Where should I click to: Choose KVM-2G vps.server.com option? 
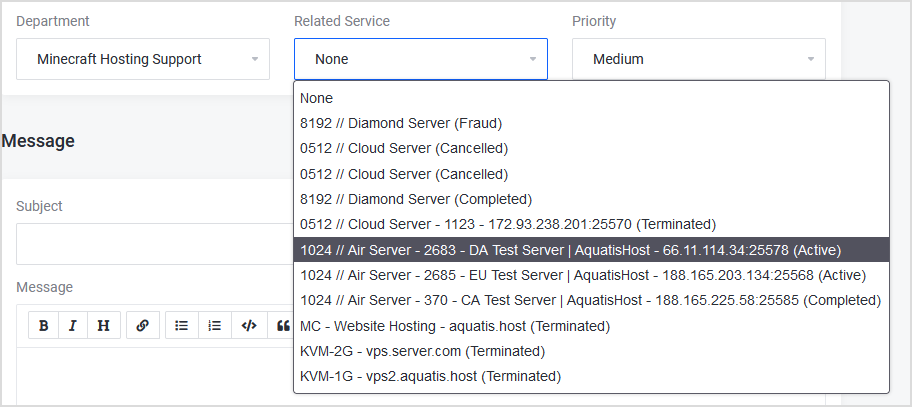[x=592, y=351]
